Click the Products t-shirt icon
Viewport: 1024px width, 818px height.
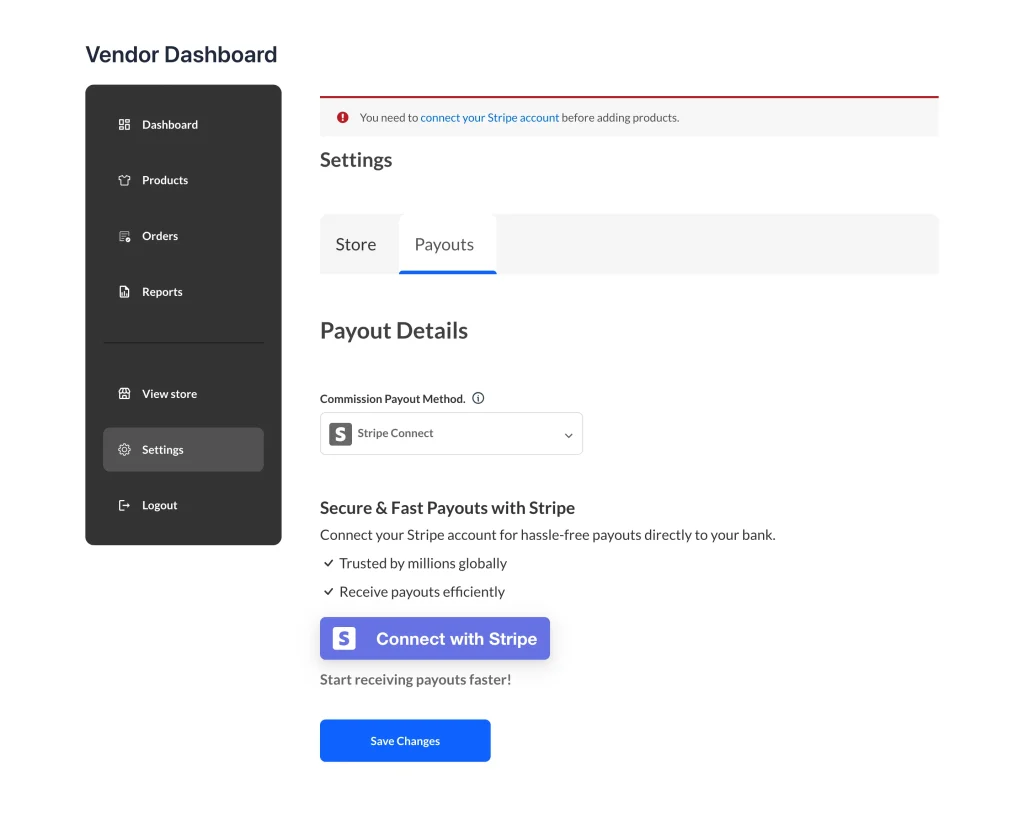pyautogui.click(x=124, y=180)
